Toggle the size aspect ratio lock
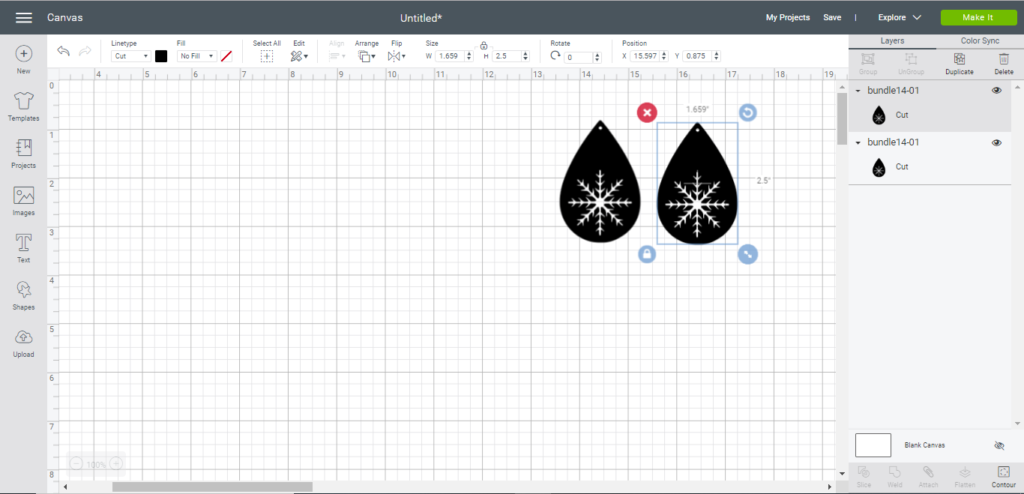The width and height of the screenshot is (1024, 494). (x=483, y=46)
